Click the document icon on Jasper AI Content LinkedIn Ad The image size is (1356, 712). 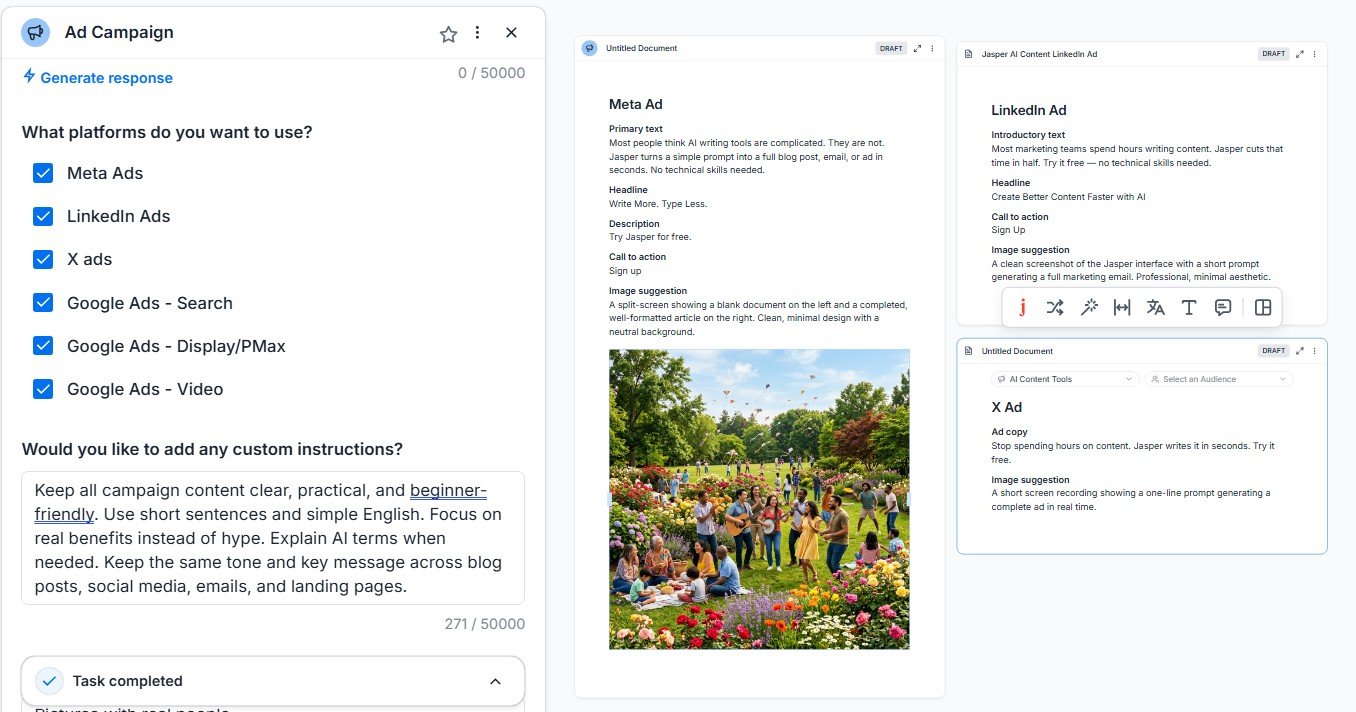[x=968, y=54]
